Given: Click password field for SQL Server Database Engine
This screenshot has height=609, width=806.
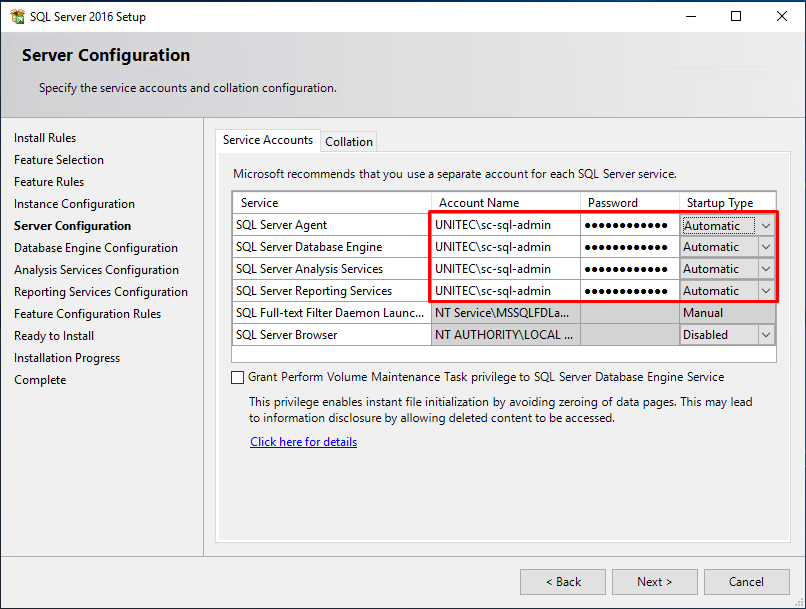Looking at the screenshot, I should [630, 247].
